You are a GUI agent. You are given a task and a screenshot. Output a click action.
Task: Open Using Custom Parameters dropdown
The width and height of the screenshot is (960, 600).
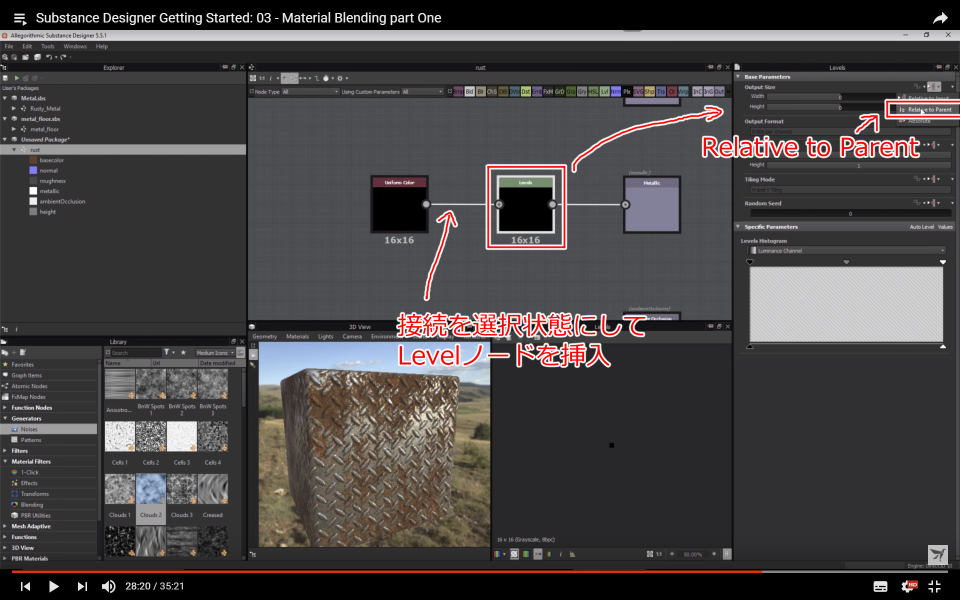tap(422, 92)
